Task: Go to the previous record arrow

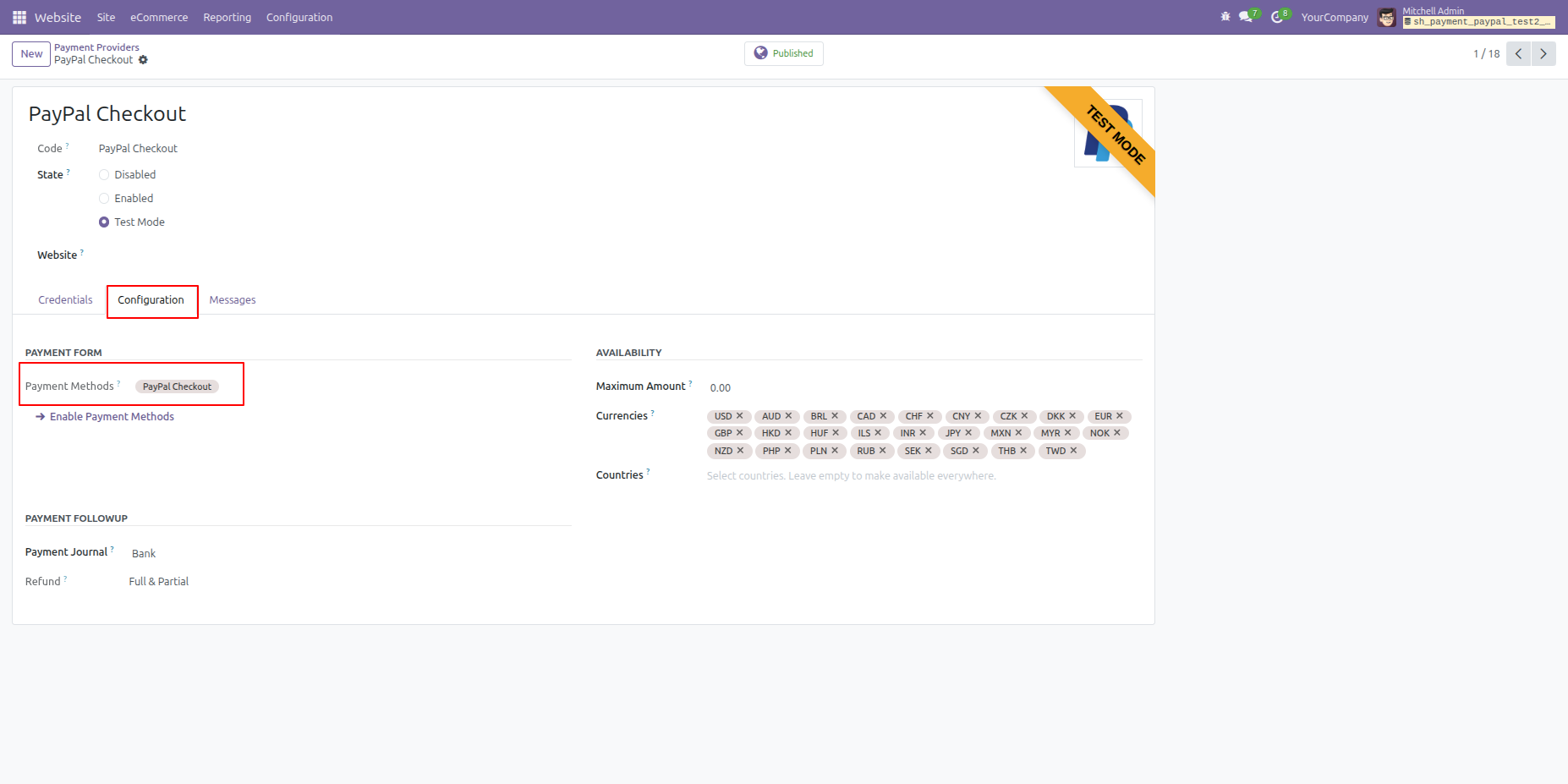Action: click(1519, 53)
